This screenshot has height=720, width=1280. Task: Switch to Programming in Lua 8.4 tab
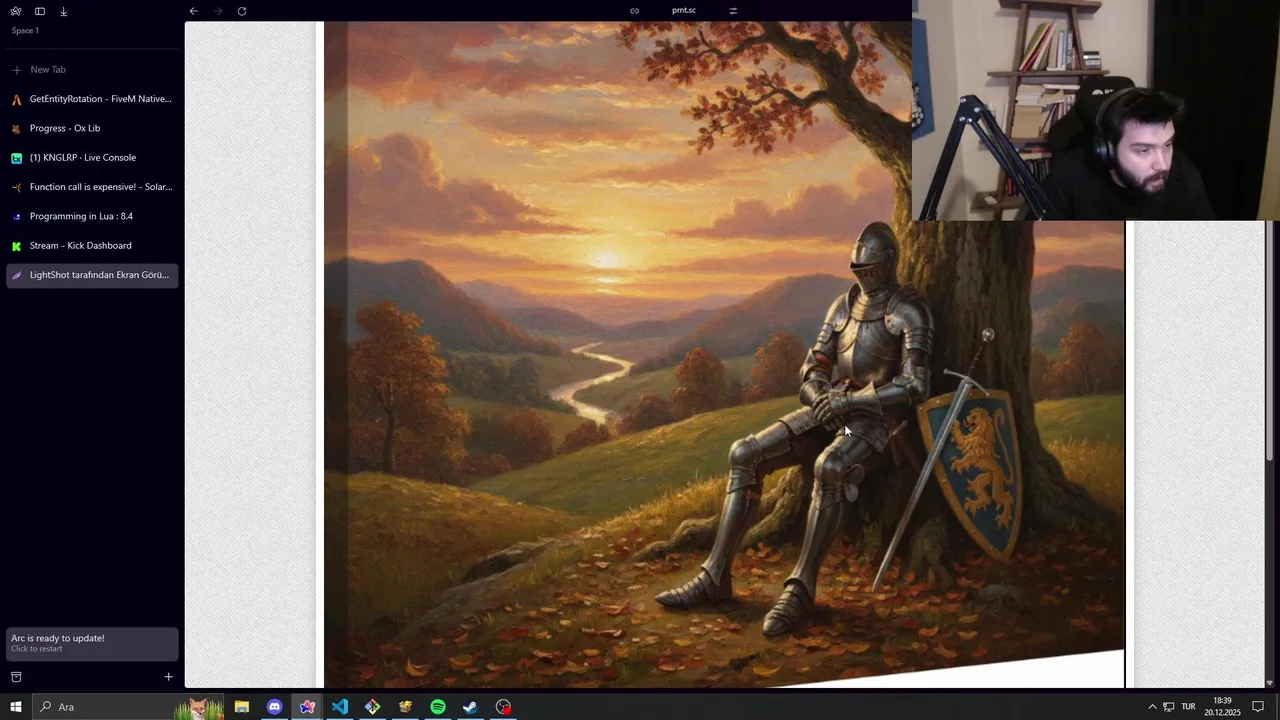[92, 216]
